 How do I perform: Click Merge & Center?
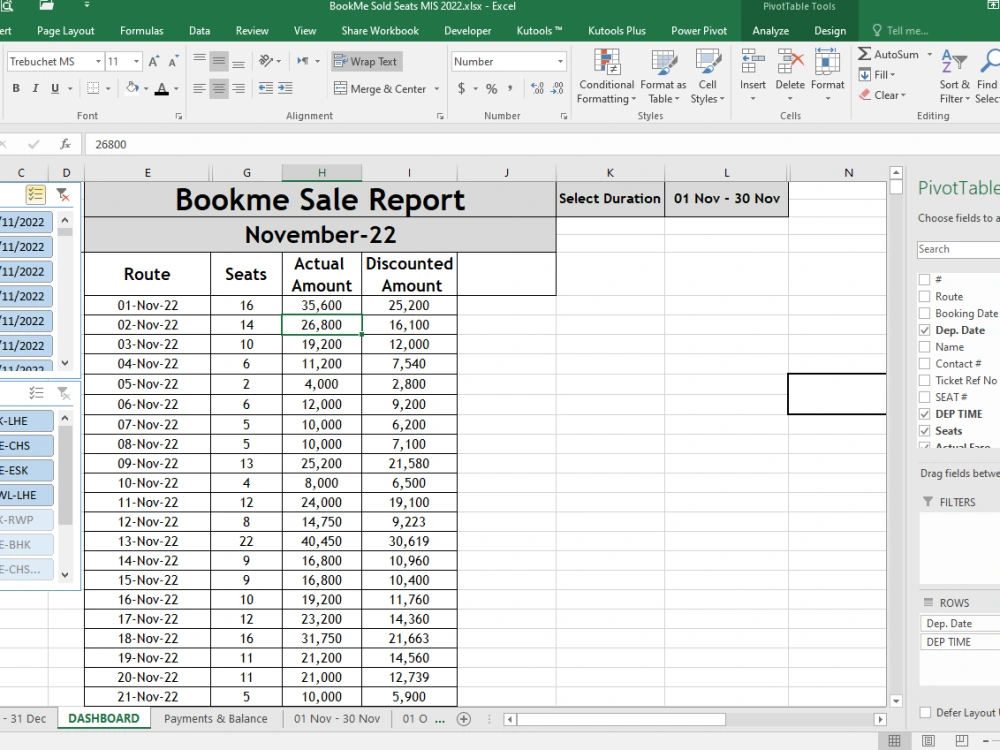tap(380, 89)
